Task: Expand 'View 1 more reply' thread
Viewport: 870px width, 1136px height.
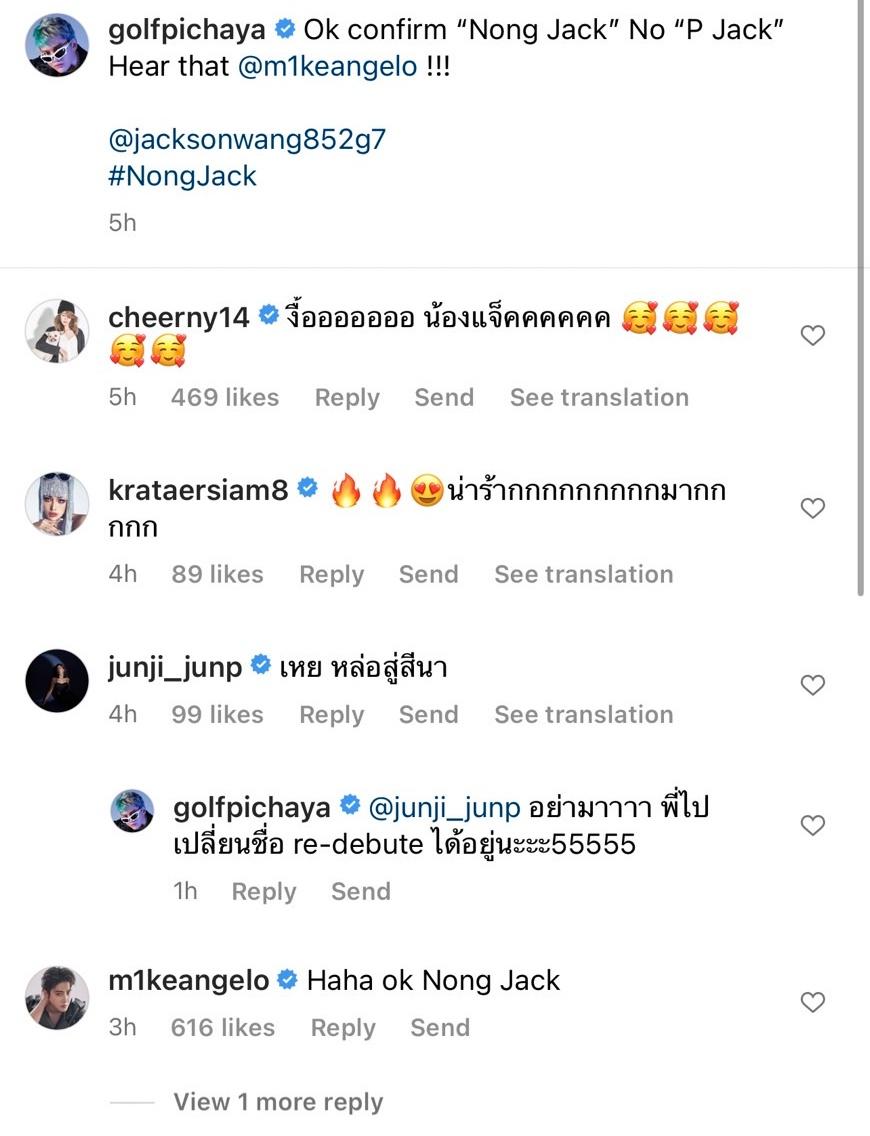Action: point(278,1102)
